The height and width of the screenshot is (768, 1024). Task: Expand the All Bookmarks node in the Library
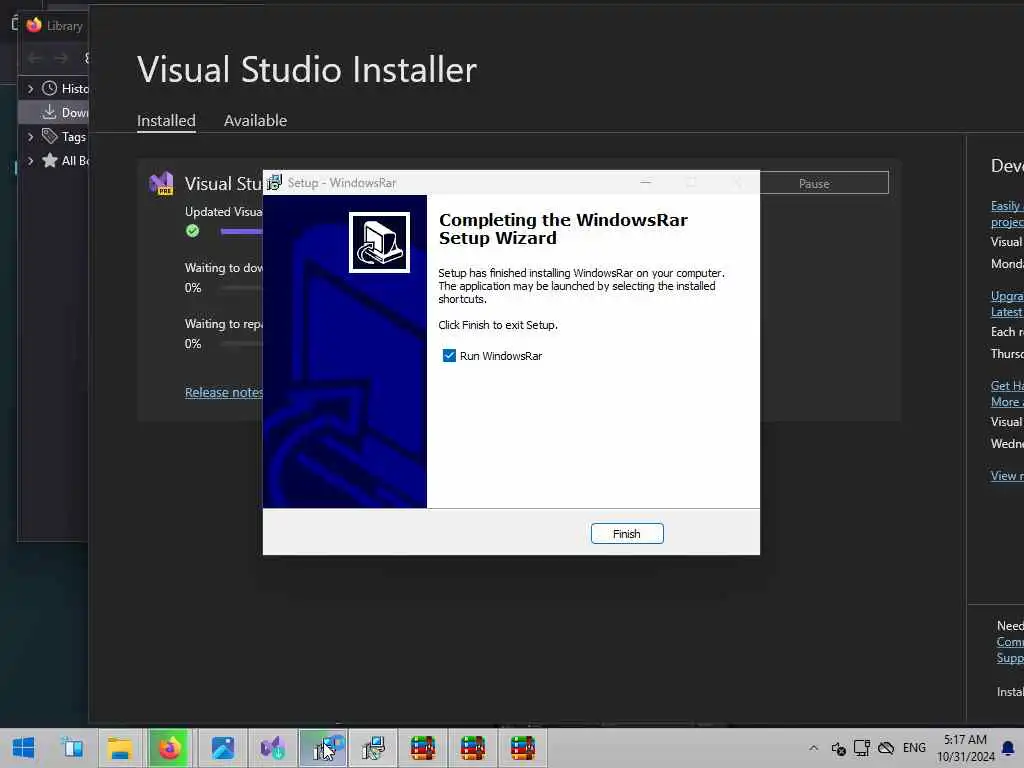(x=30, y=161)
